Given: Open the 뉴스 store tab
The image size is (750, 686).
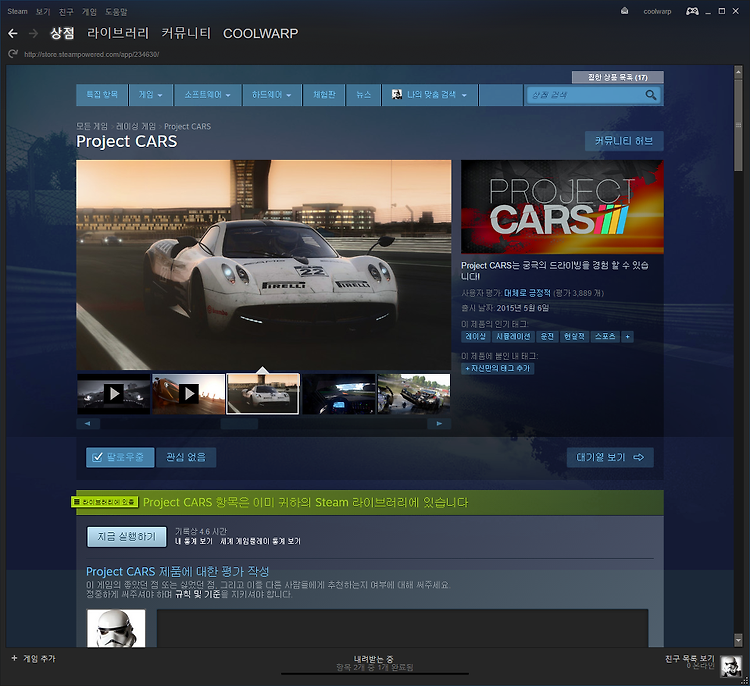Looking at the screenshot, I should coord(364,95).
